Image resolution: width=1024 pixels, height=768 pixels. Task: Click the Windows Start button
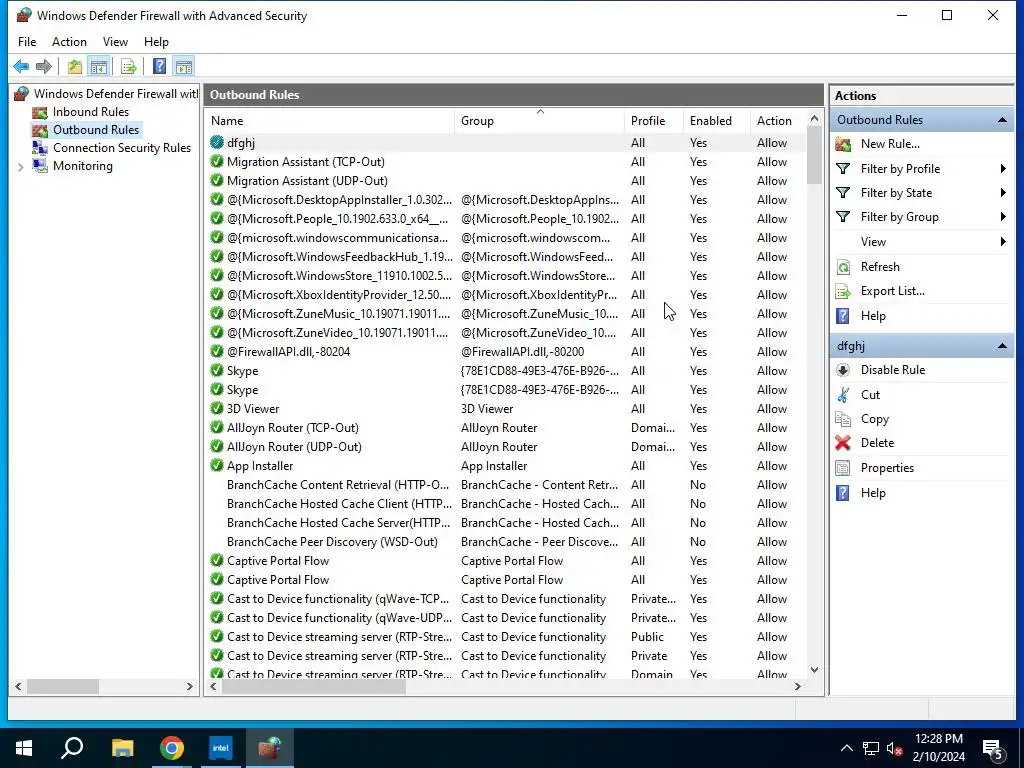(x=24, y=748)
